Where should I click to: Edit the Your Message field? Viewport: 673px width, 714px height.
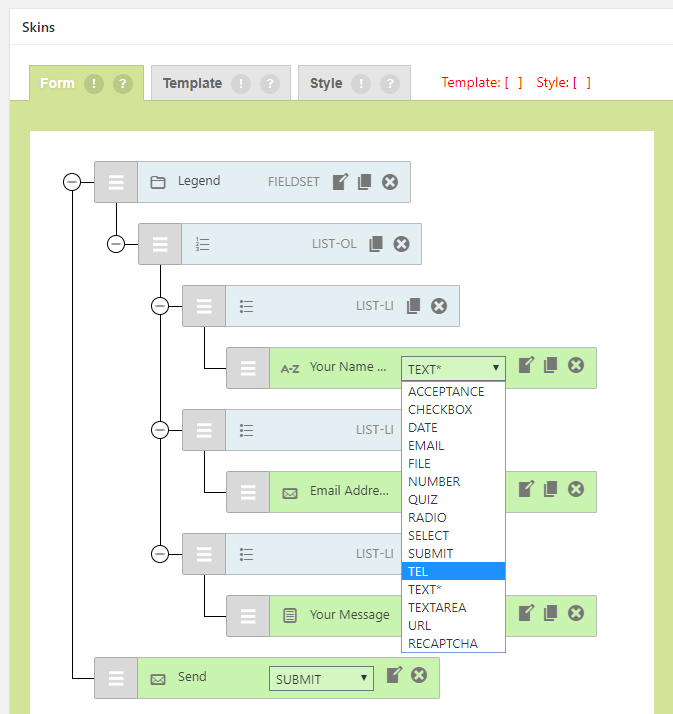click(x=527, y=614)
